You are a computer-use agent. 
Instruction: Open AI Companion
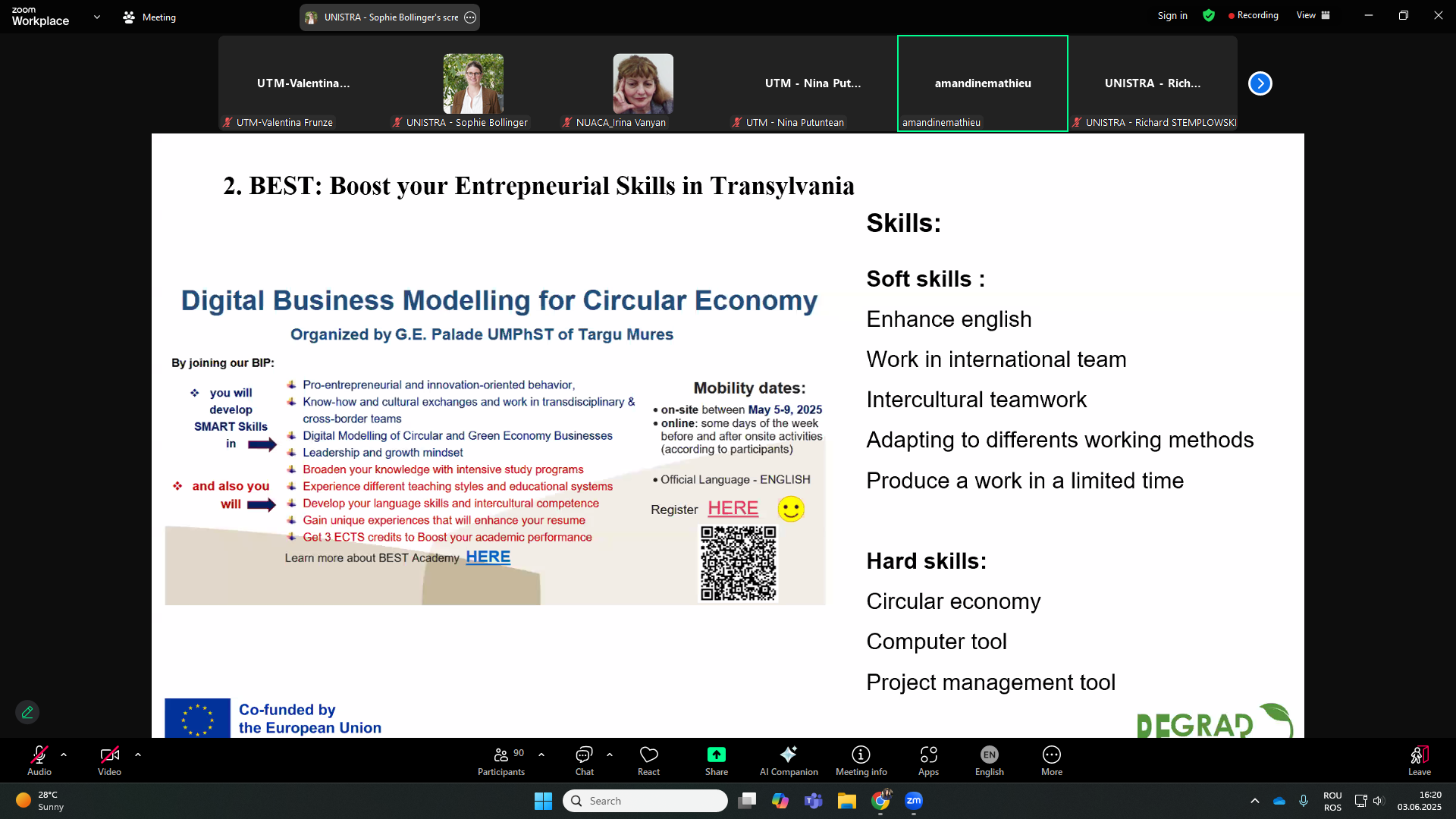[x=789, y=761]
